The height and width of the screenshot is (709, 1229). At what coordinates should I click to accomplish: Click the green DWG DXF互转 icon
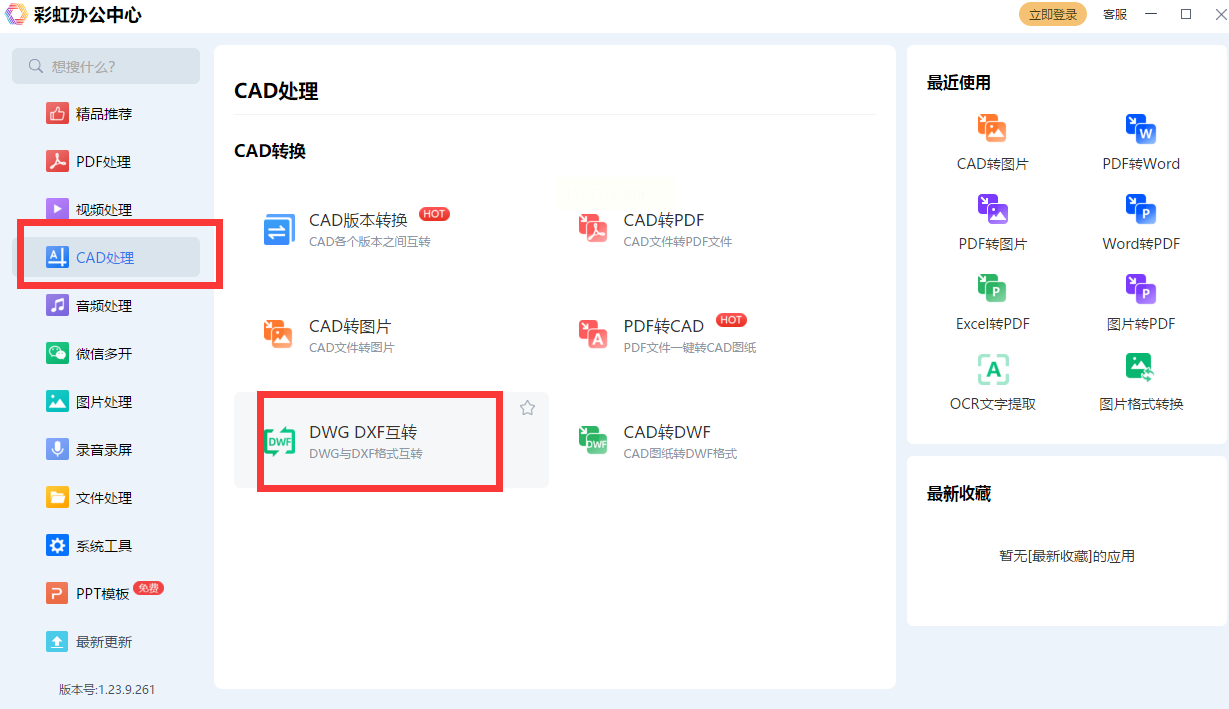coord(279,441)
